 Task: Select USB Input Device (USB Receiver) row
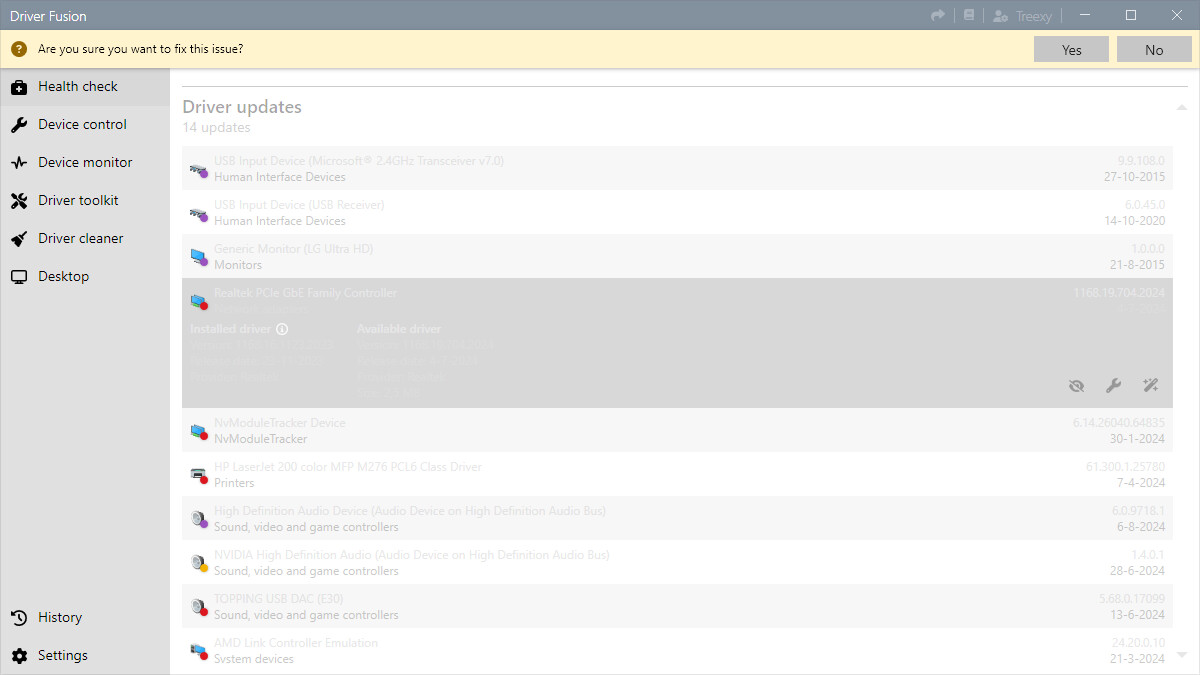coord(677,212)
